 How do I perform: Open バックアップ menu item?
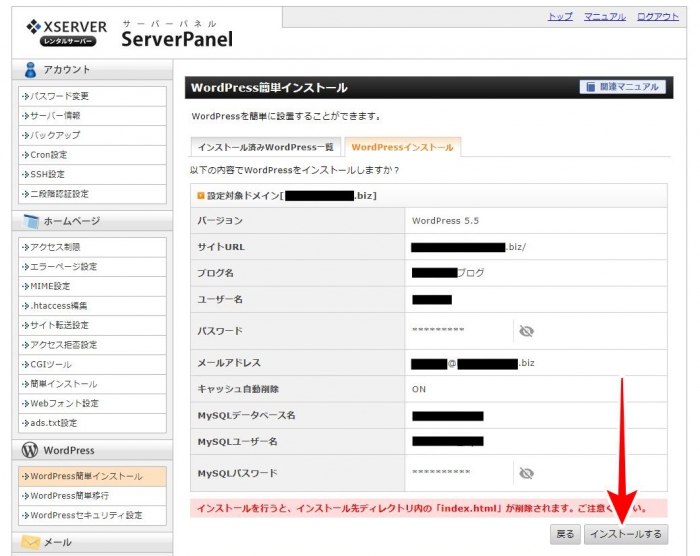pos(92,135)
